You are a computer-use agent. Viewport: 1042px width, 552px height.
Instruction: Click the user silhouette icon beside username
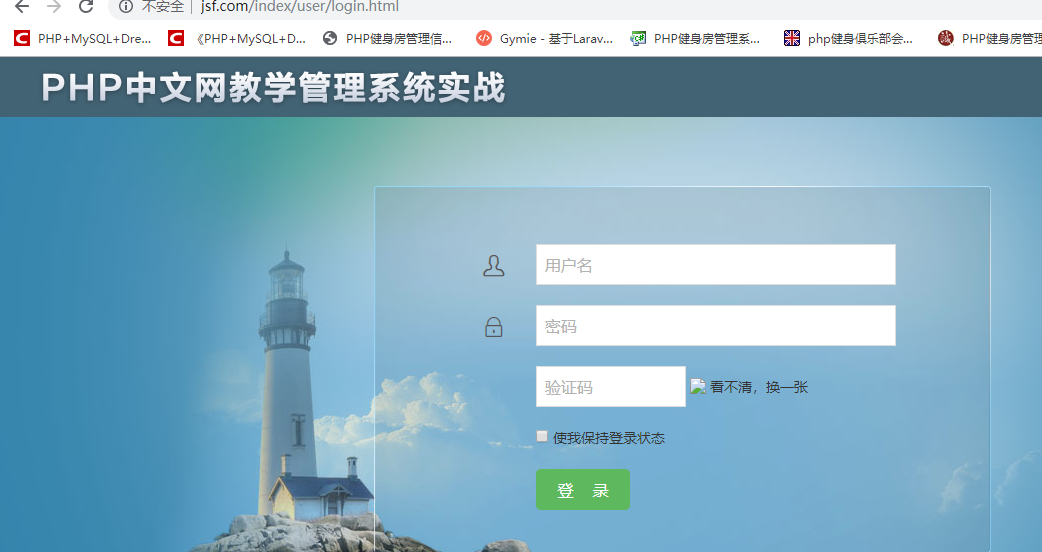coord(494,266)
